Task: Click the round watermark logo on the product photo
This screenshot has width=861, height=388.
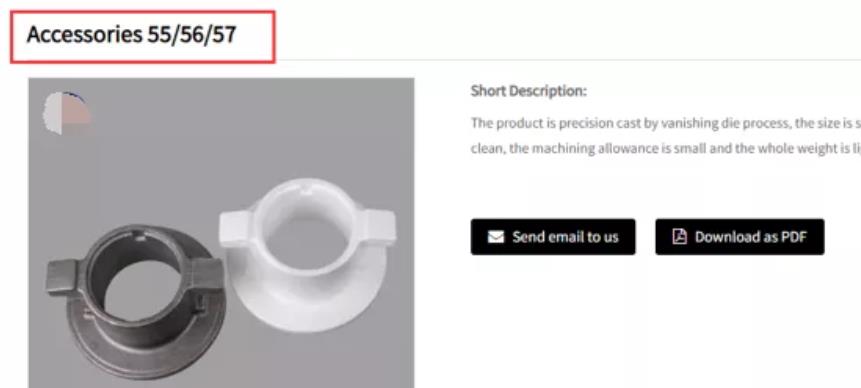Action: pos(66,113)
